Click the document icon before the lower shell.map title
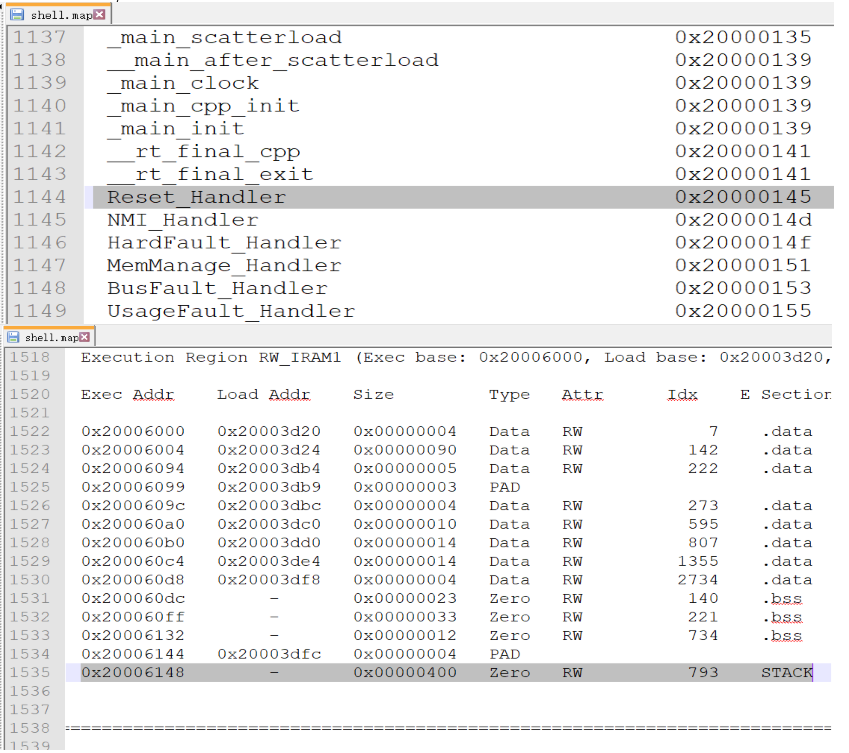Screen dimensions: 849x753 click(13, 337)
